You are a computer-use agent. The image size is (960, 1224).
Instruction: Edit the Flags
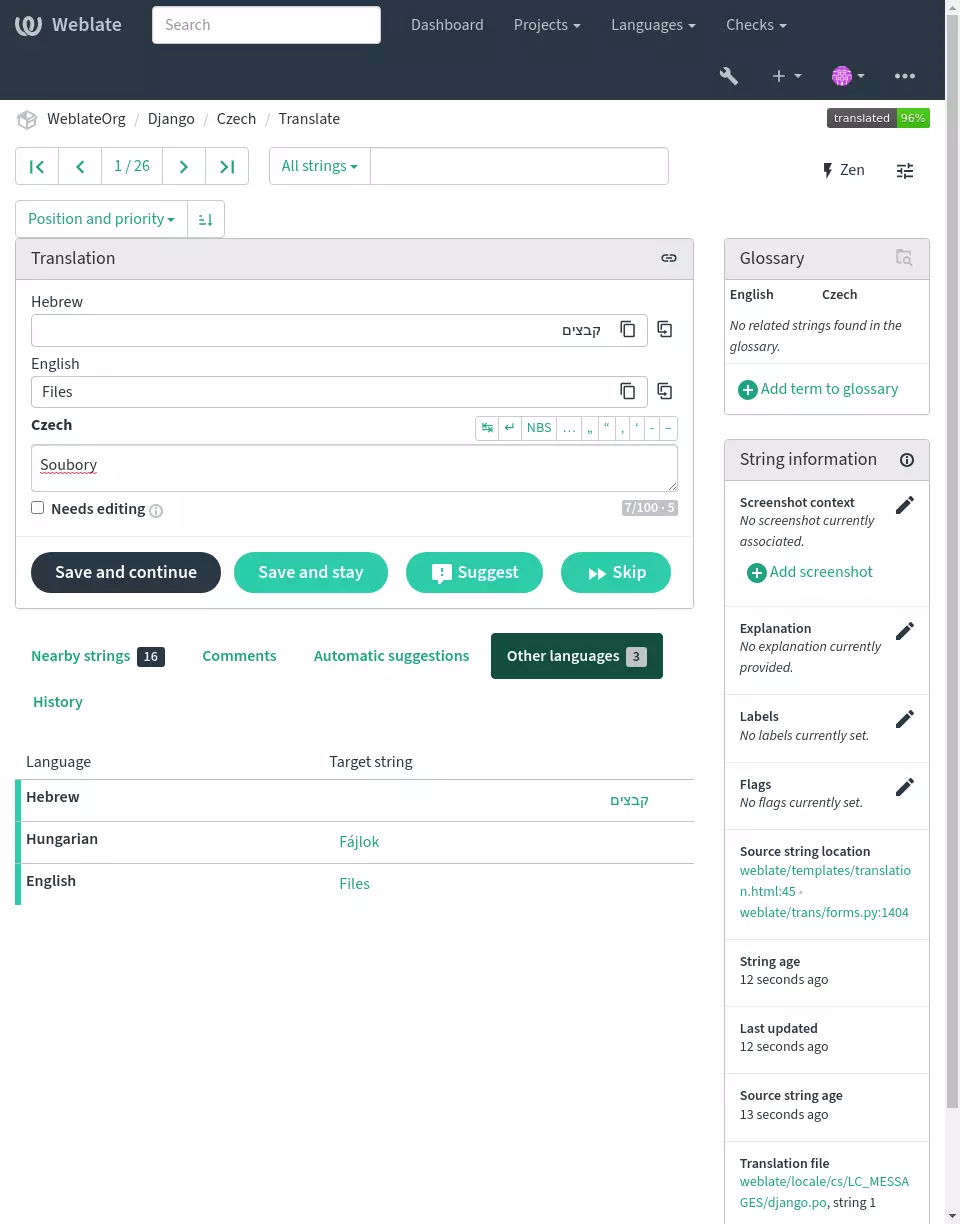click(905, 787)
